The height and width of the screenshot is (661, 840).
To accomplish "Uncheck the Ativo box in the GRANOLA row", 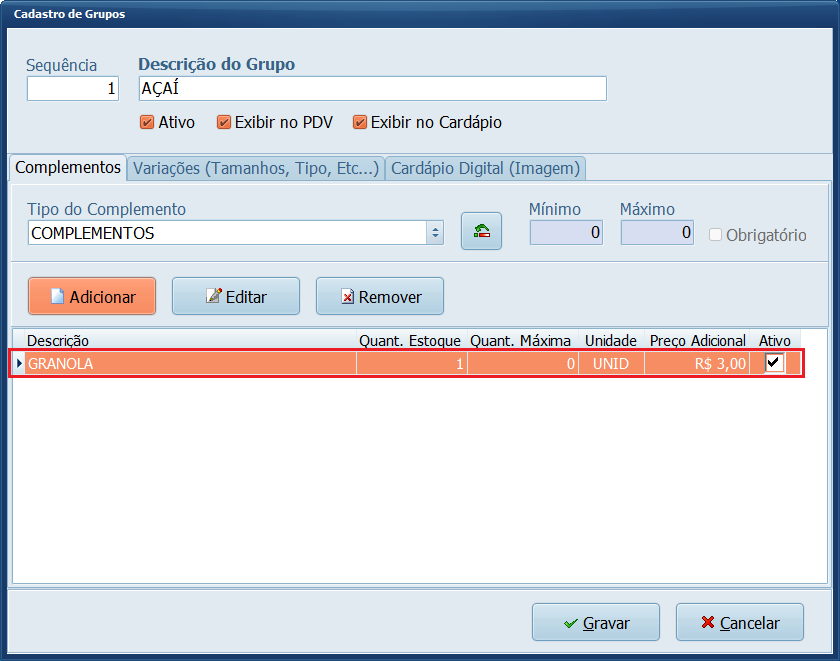I will pyautogui.click(x=775, y=363).
